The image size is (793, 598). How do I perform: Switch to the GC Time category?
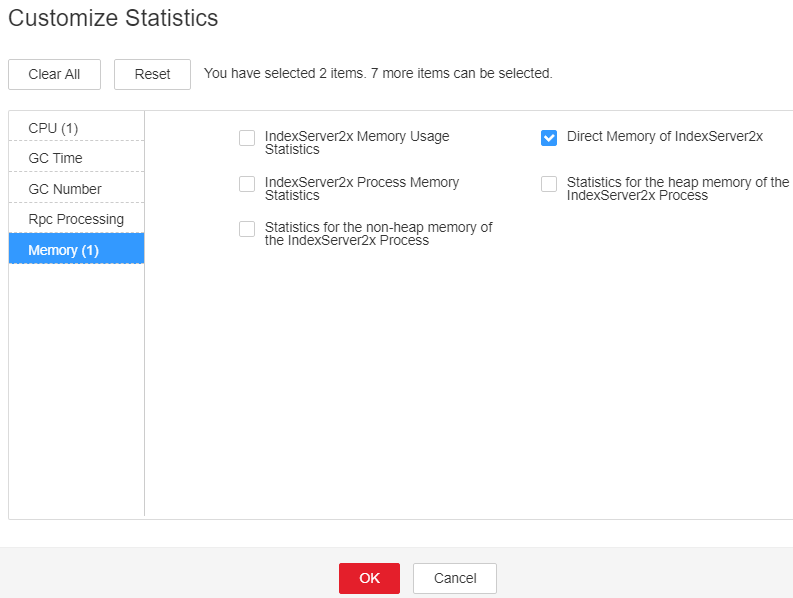point(76,157)
